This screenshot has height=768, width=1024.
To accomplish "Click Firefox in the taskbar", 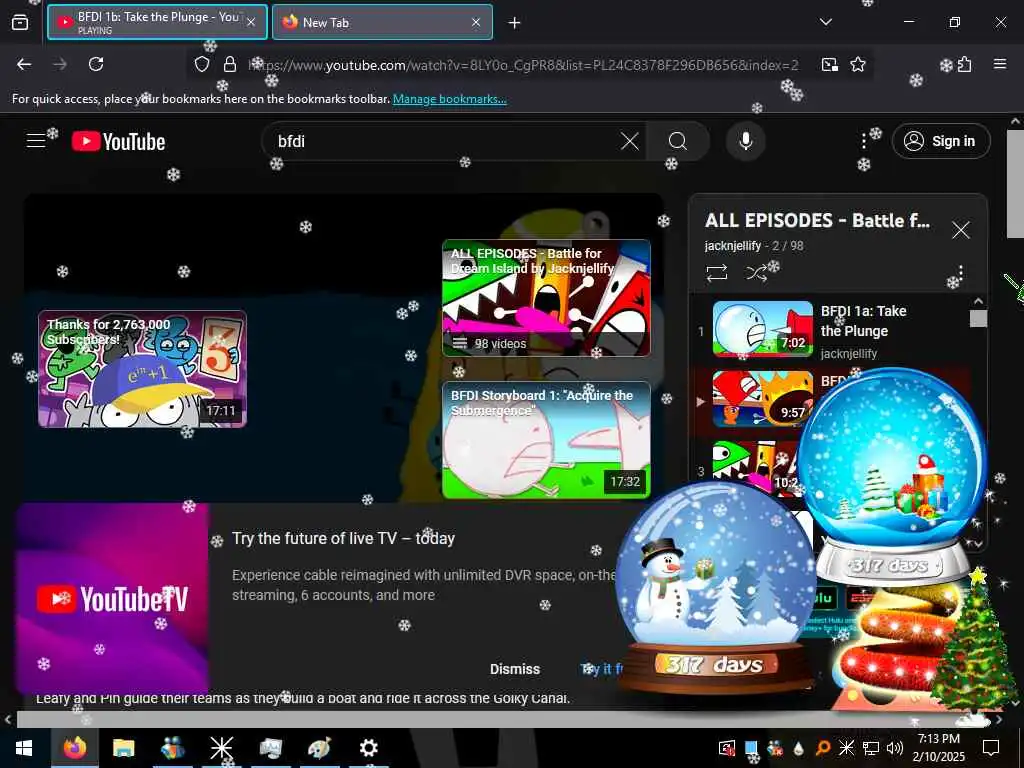I will (74, 748).
